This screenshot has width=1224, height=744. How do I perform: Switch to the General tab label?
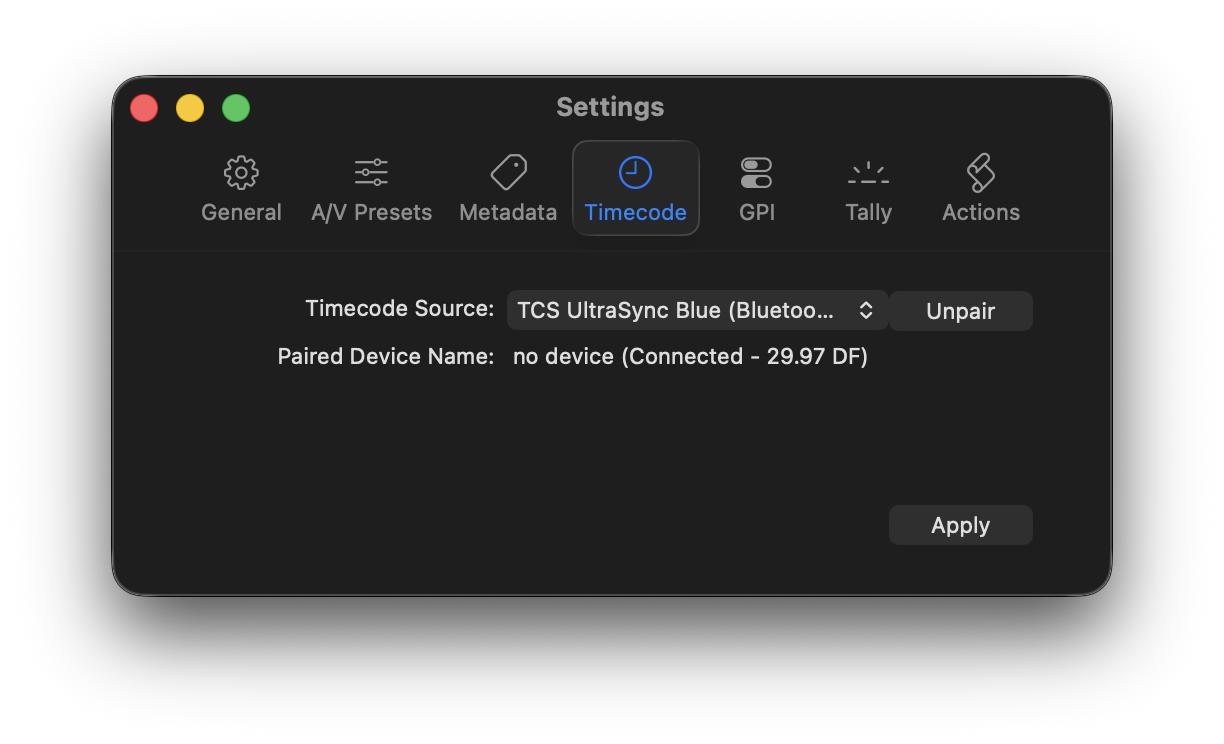click(x=241, y=212)
